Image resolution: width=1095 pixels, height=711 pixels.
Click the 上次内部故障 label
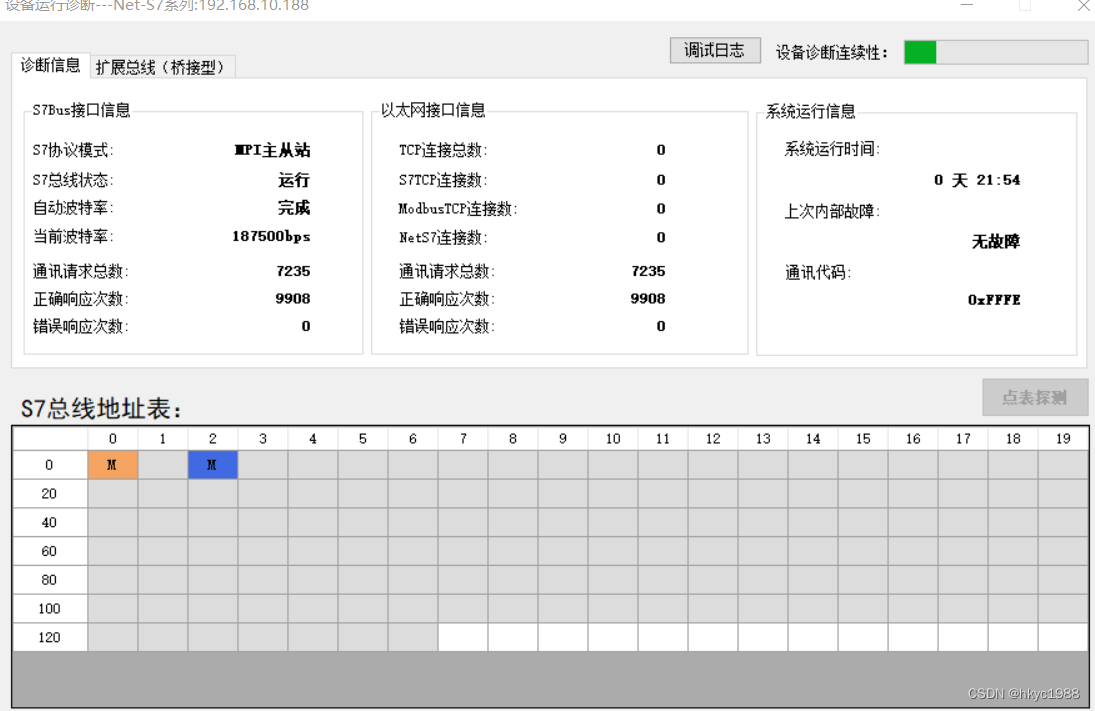click(x=832, y=212)
